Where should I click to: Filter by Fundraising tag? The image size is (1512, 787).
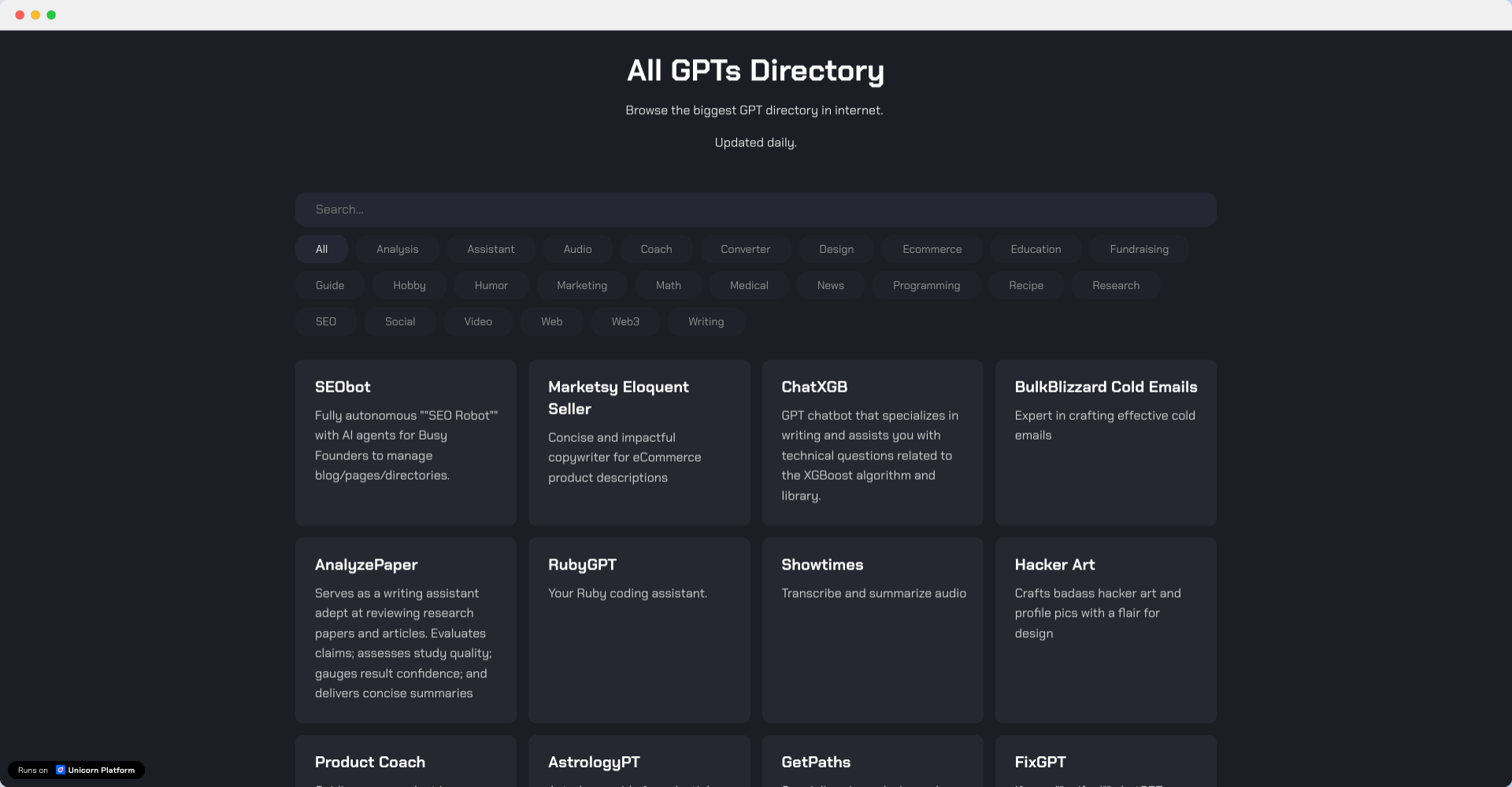pyautogui.click(x=1139, y=249)
